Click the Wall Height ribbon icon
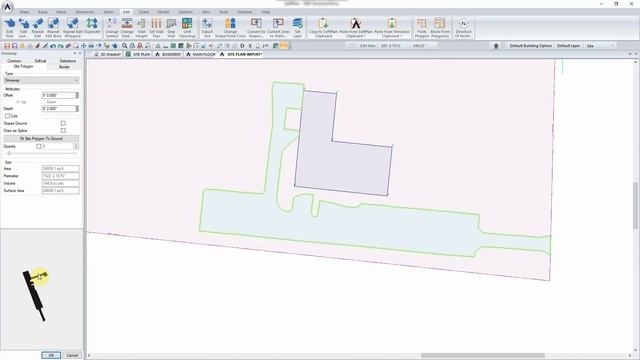The height and width of the screenshot is (360, 640). pyautogui.click(x=141, y=27)
